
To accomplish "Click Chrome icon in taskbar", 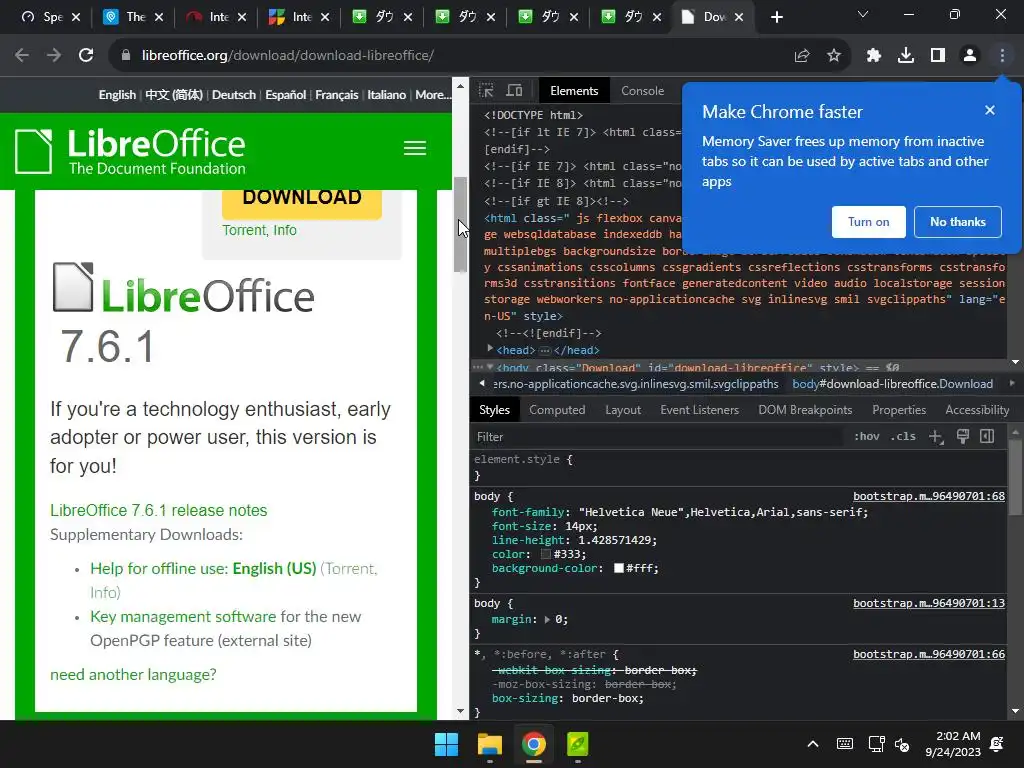I will 534,744.
